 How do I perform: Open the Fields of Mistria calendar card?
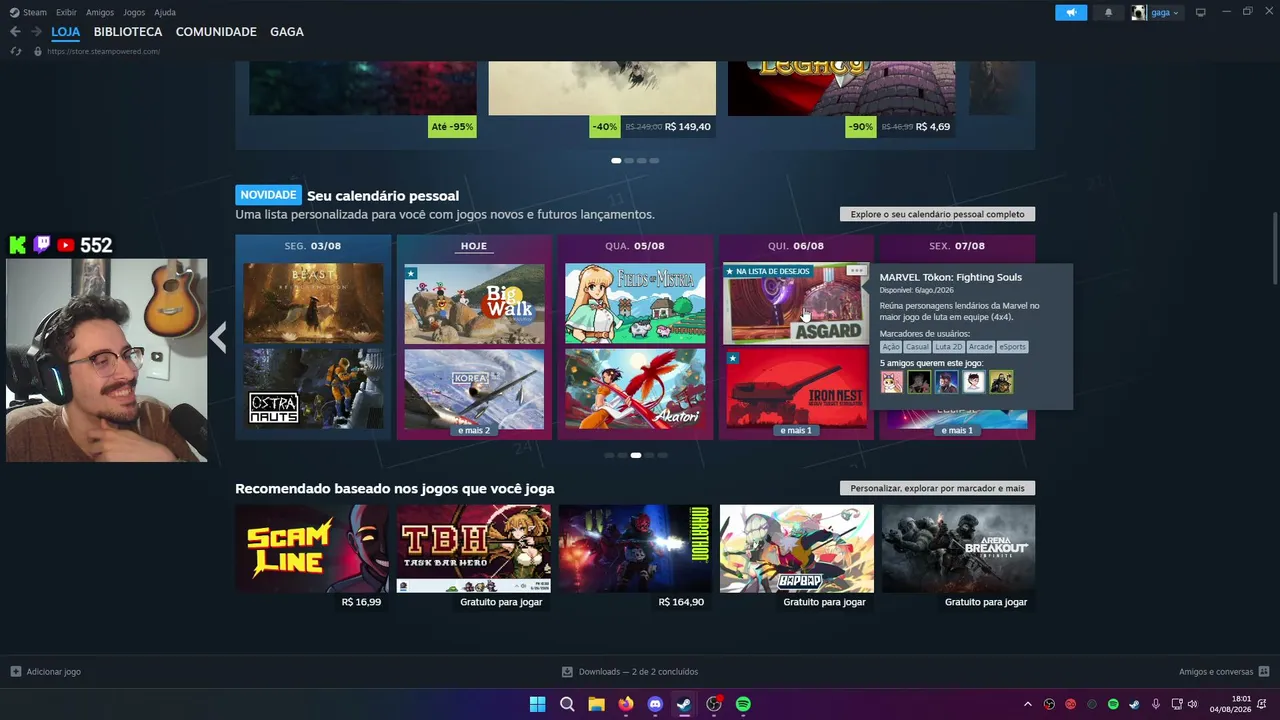click(x=635, y=303)
